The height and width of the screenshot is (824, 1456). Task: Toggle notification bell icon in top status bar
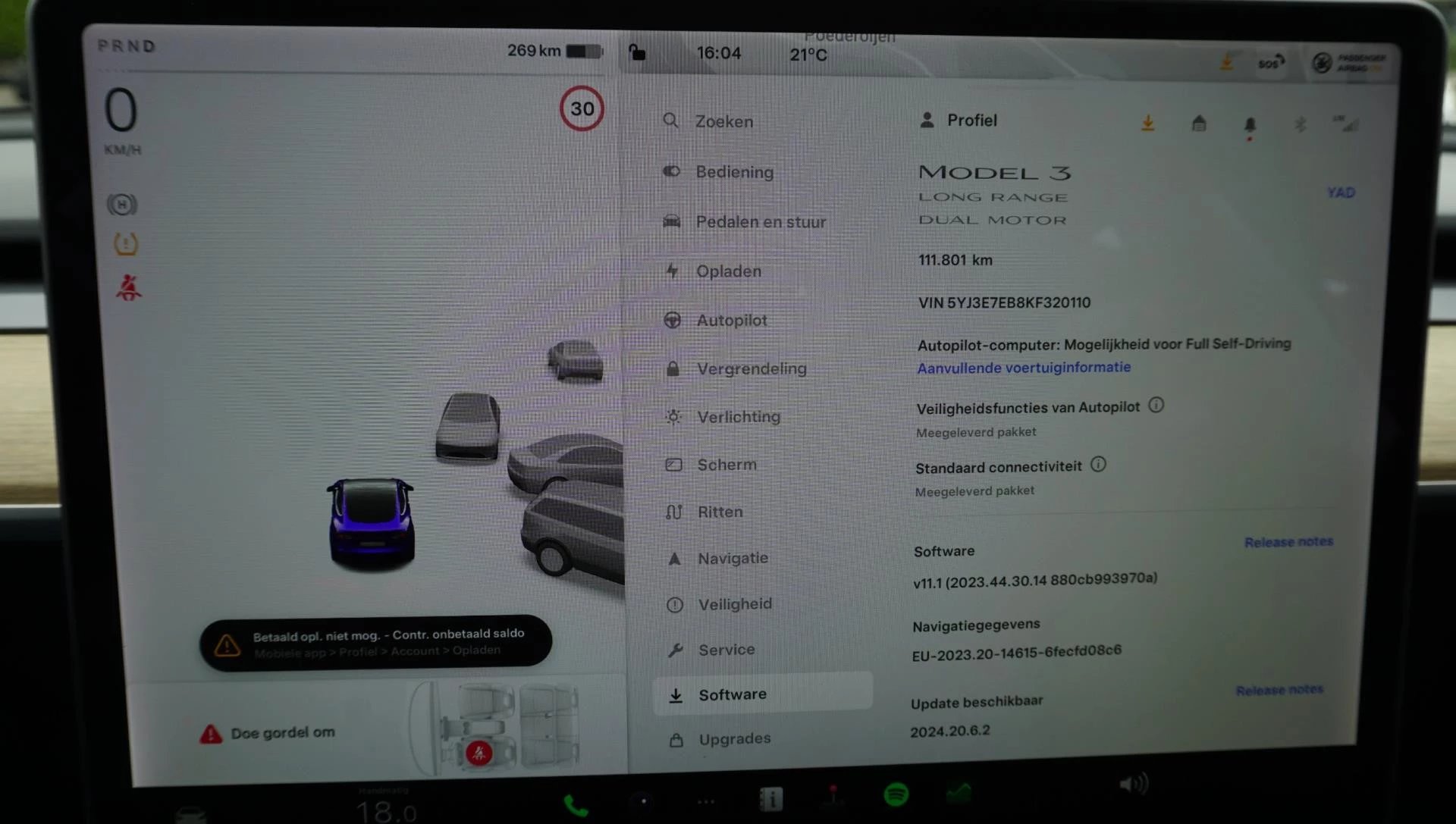point(1250,122)
